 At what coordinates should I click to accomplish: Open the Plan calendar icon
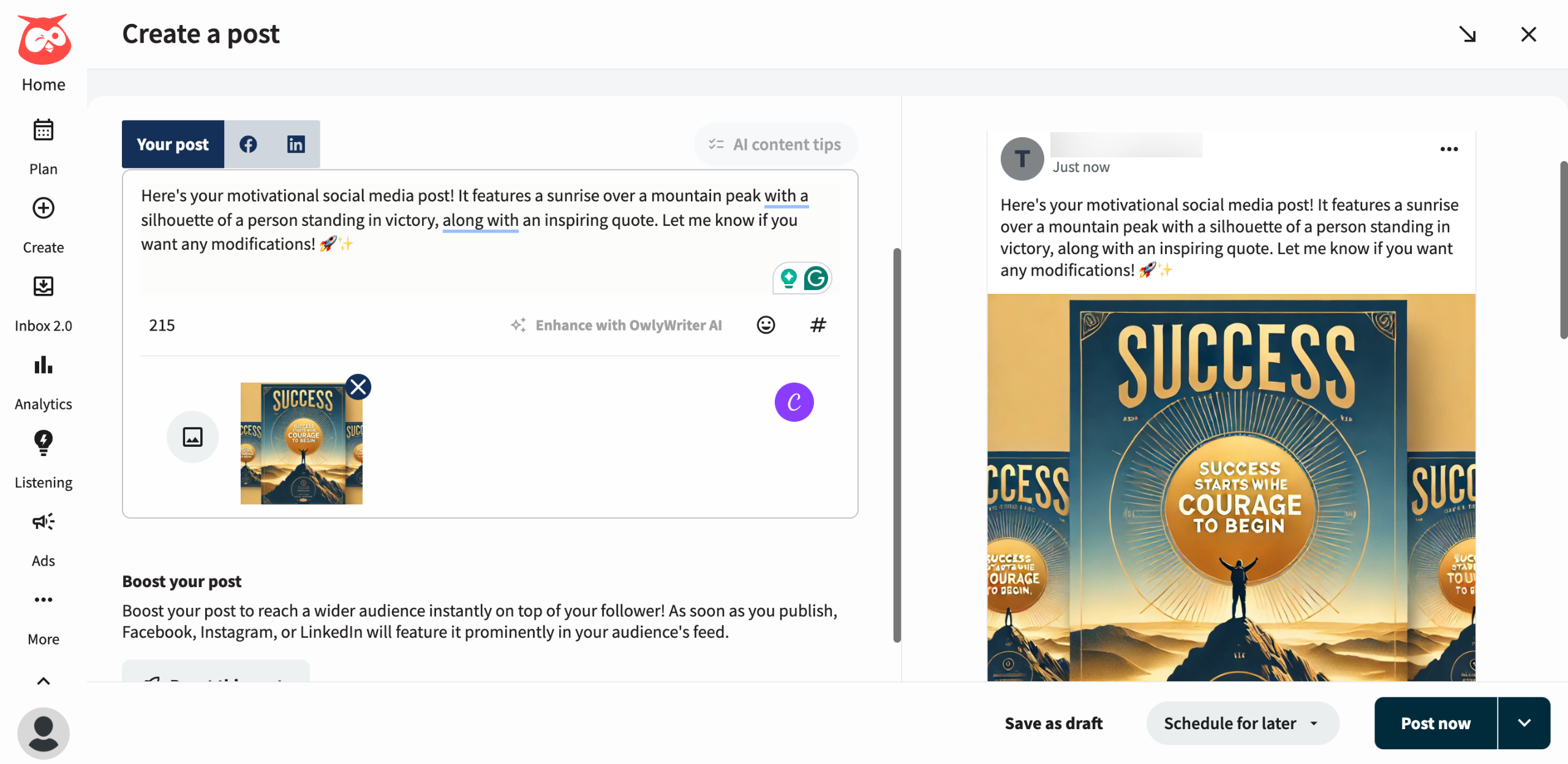pyautogui.click(x=43, y=130)
